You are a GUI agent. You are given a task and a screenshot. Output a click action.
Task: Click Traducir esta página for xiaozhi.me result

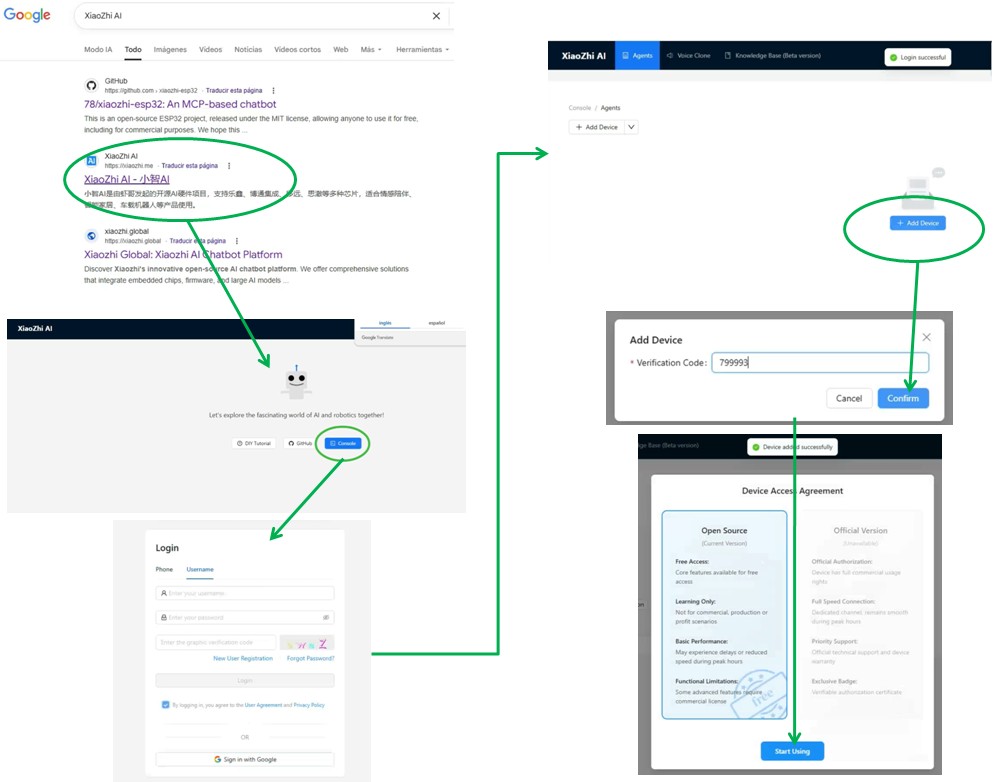pyautogui.click(x=190, y=165)
